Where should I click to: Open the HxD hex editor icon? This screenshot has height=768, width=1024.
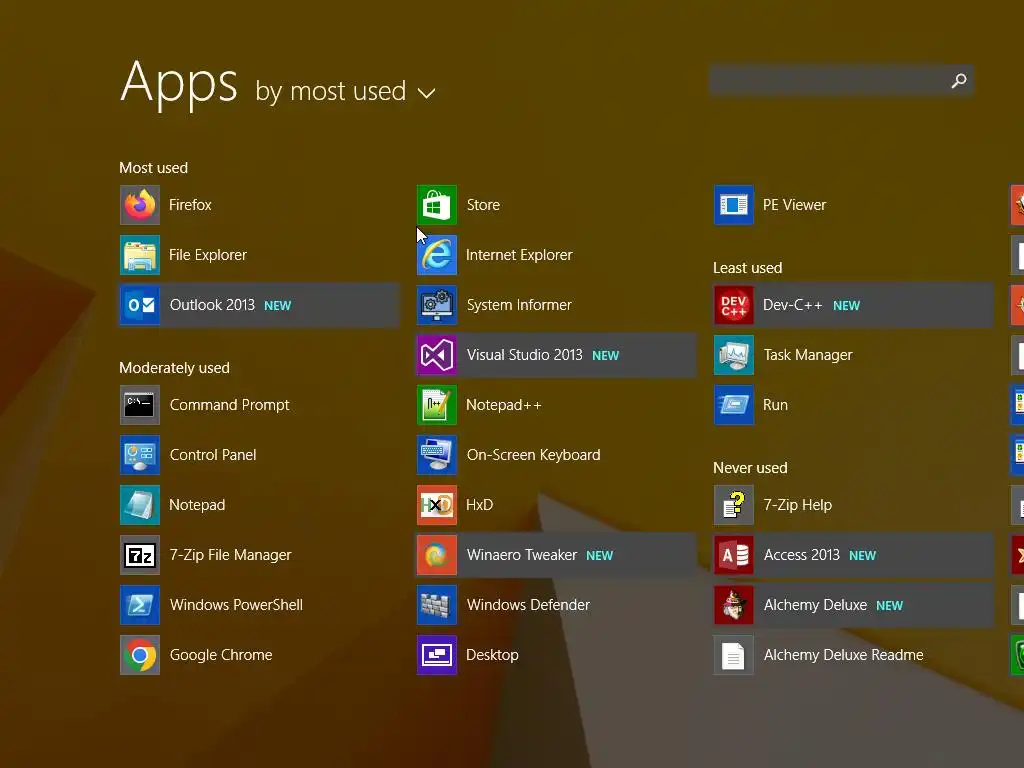pos(437,505)
